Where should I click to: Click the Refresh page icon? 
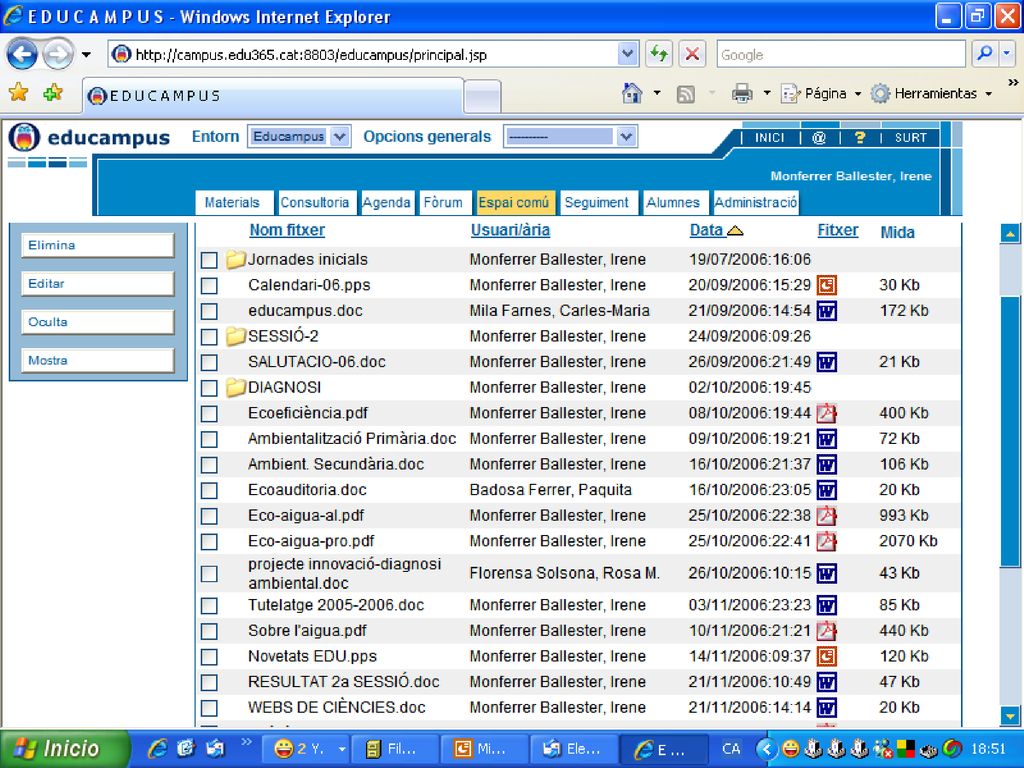[659, 54]
